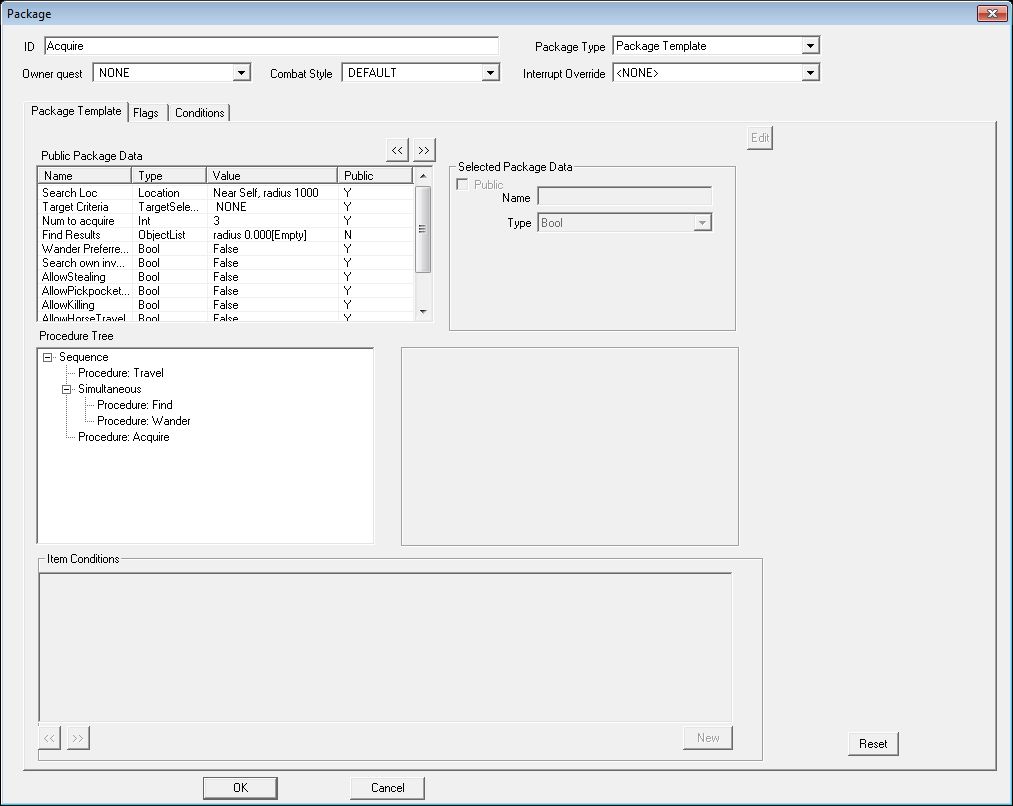Image resolution: width=1013 pixels, height=806 pixels.
Task: Open the Type dropdown showing Bool
Action: point(702,223)
